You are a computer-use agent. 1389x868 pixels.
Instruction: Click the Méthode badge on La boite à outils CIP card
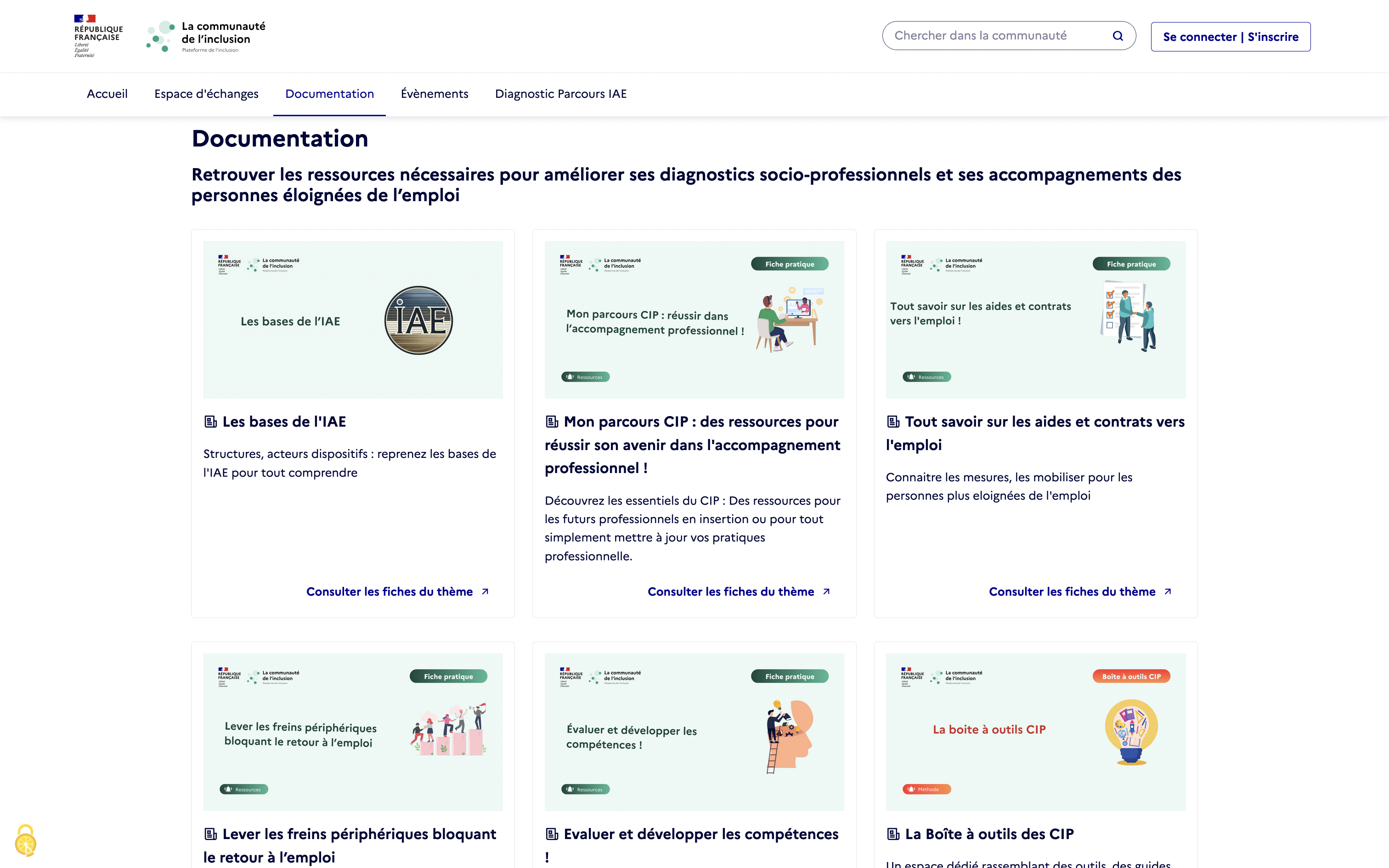coord(926,789)
